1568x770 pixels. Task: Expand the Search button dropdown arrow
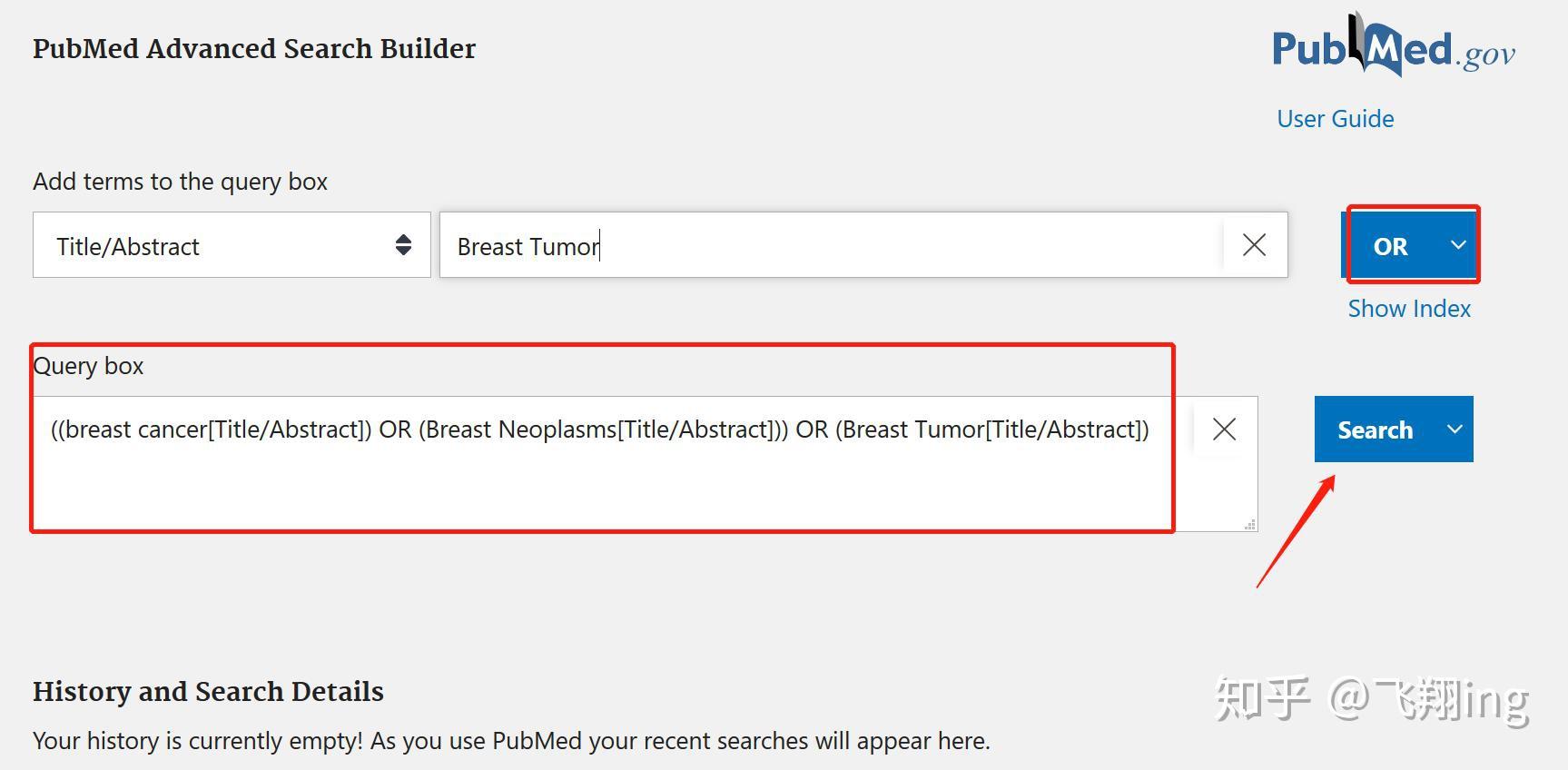[1455, 429]
